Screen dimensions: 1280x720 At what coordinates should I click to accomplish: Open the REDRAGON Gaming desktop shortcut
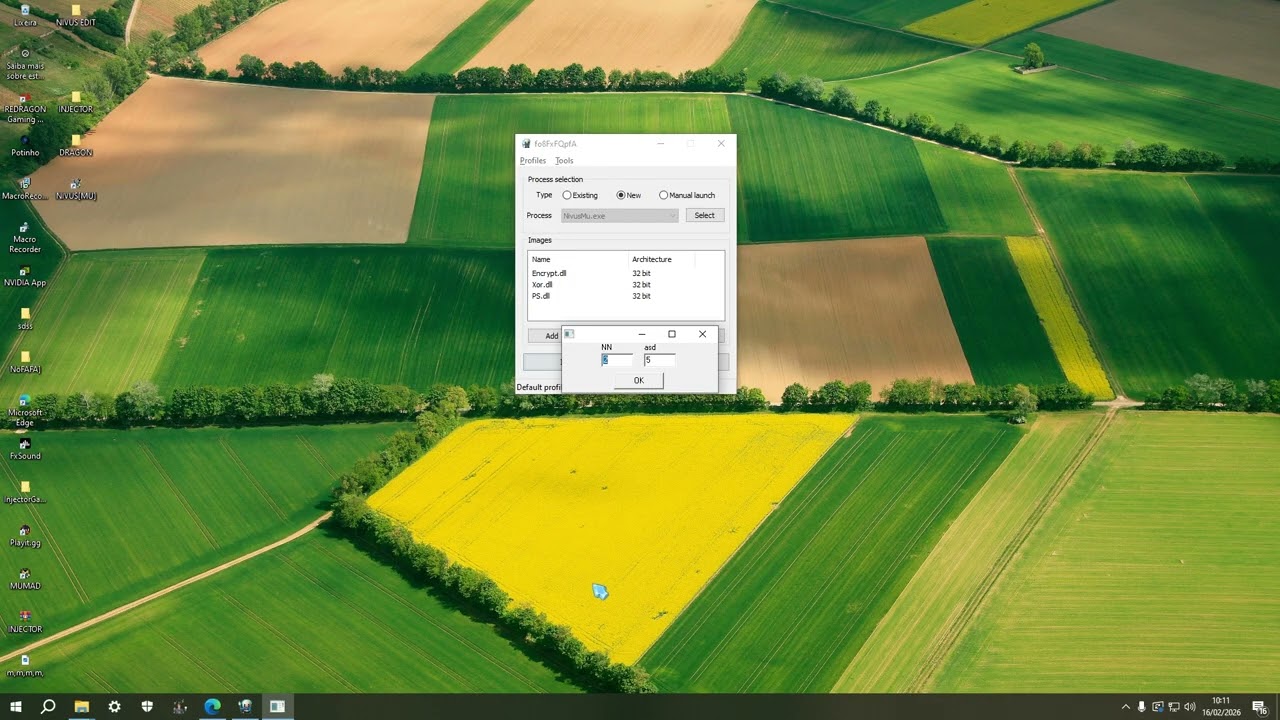pyautogui.click(x=25, y=106)
